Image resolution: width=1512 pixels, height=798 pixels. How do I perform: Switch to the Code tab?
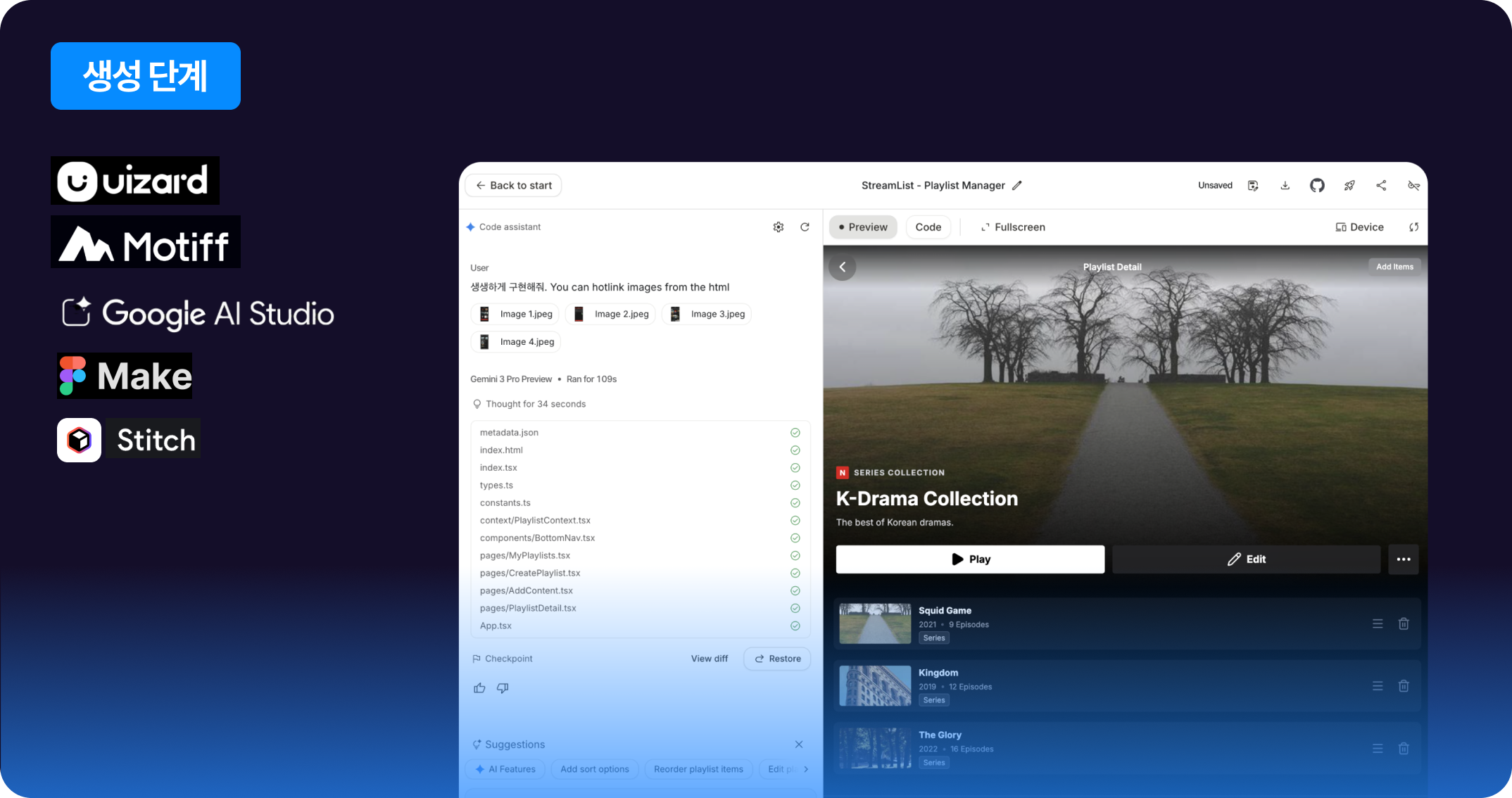(928, 227)
